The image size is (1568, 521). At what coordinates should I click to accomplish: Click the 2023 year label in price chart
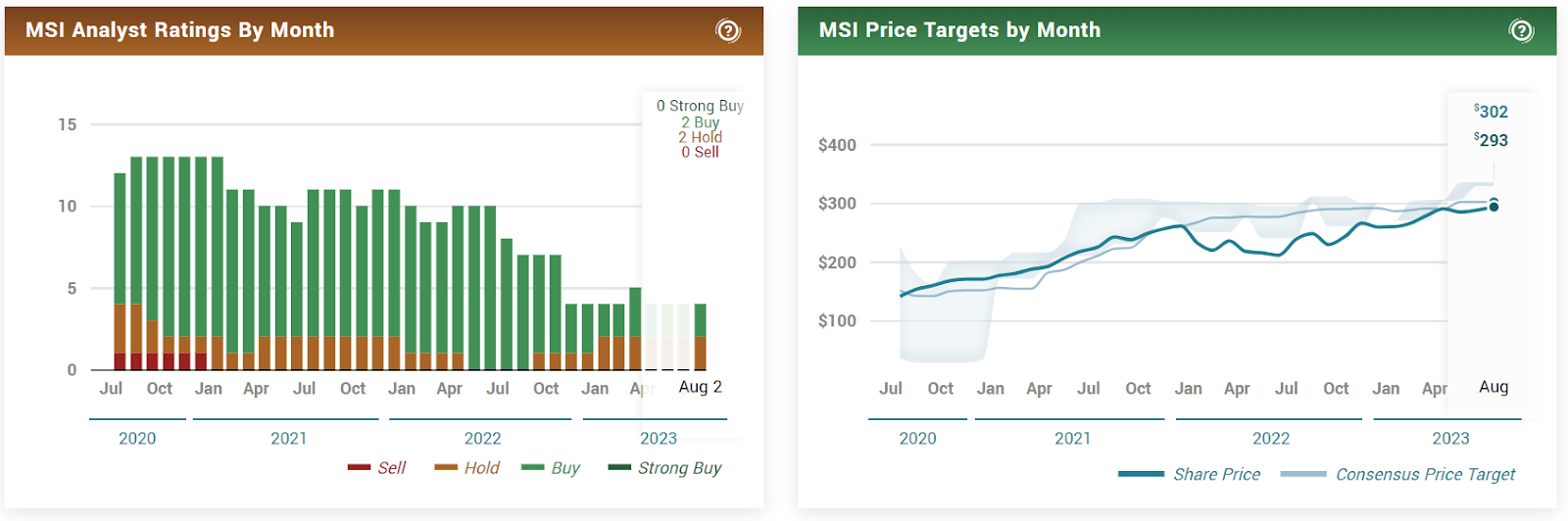(x=1450, y=438)
